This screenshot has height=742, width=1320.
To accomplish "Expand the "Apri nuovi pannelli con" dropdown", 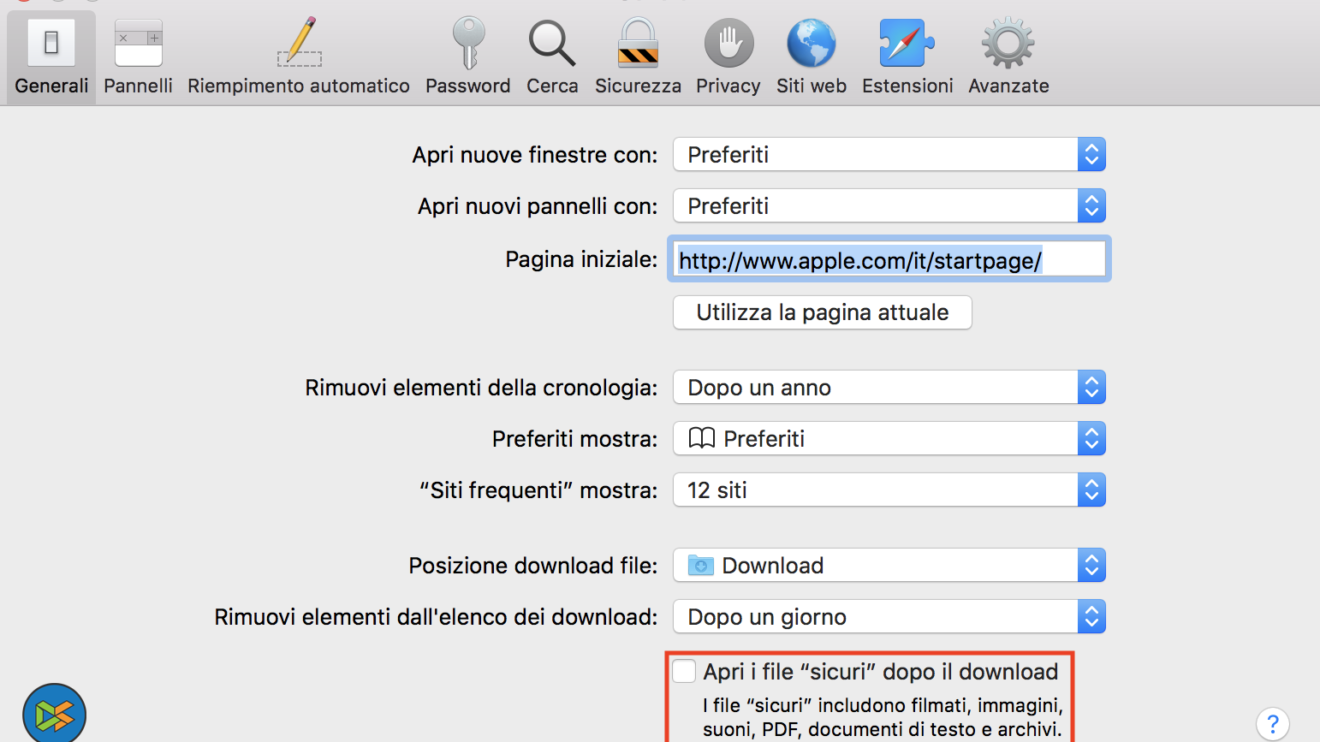I will tap(889, 206).
